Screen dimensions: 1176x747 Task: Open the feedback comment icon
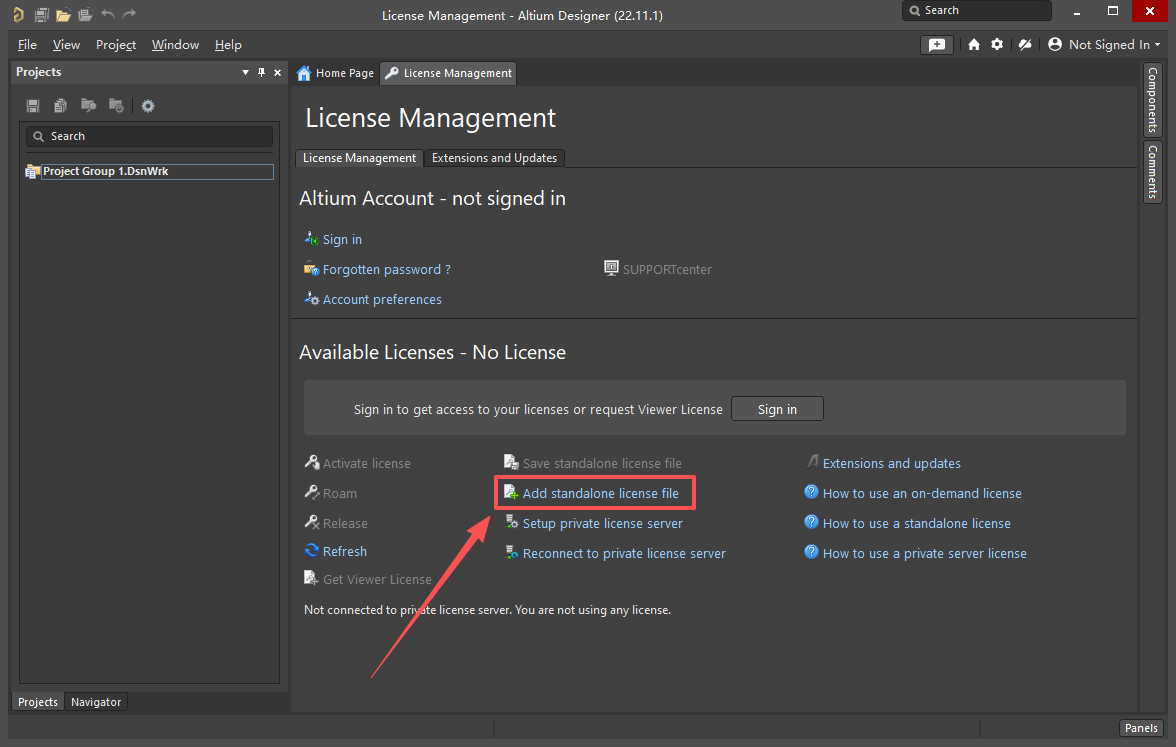click(936, 45)
